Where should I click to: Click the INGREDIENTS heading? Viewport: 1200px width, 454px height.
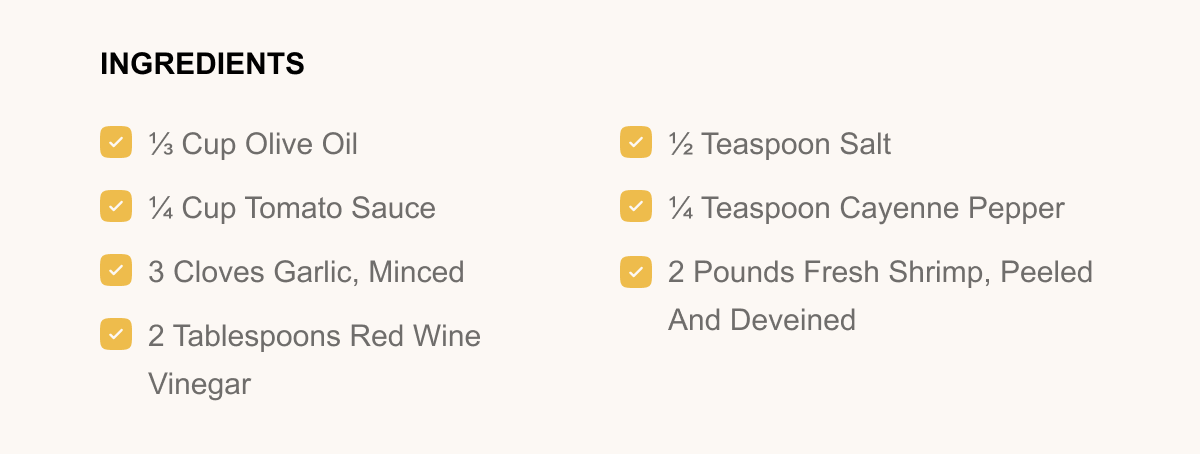tap(202, 64)
